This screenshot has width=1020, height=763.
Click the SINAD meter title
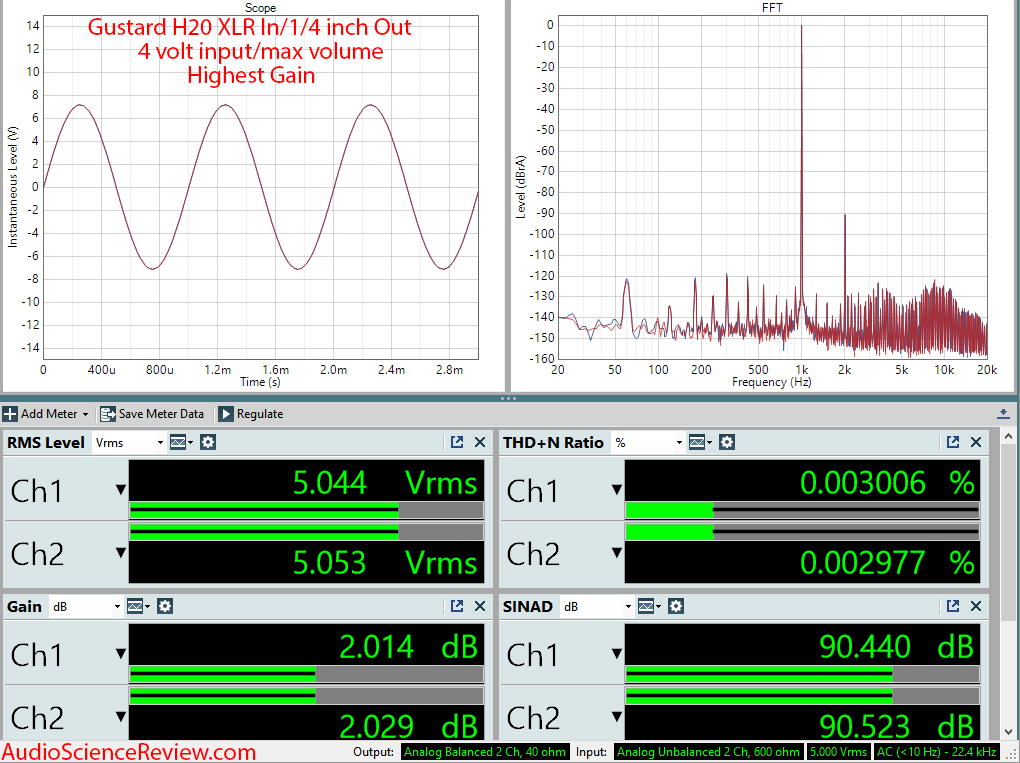click(527, 607)
